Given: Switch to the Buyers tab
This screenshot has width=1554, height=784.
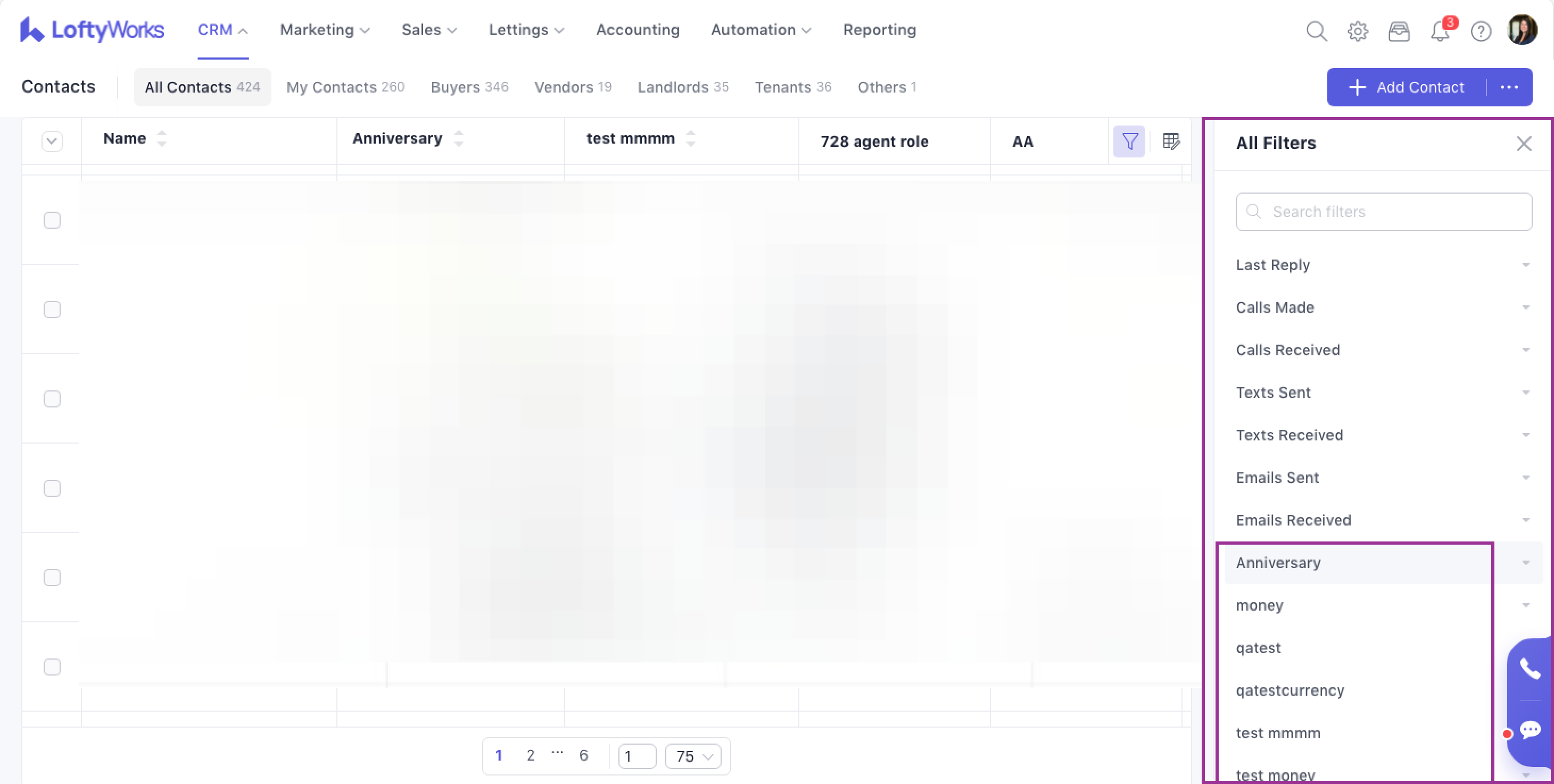Looking at the screenshot, I should tap(469, 87).
